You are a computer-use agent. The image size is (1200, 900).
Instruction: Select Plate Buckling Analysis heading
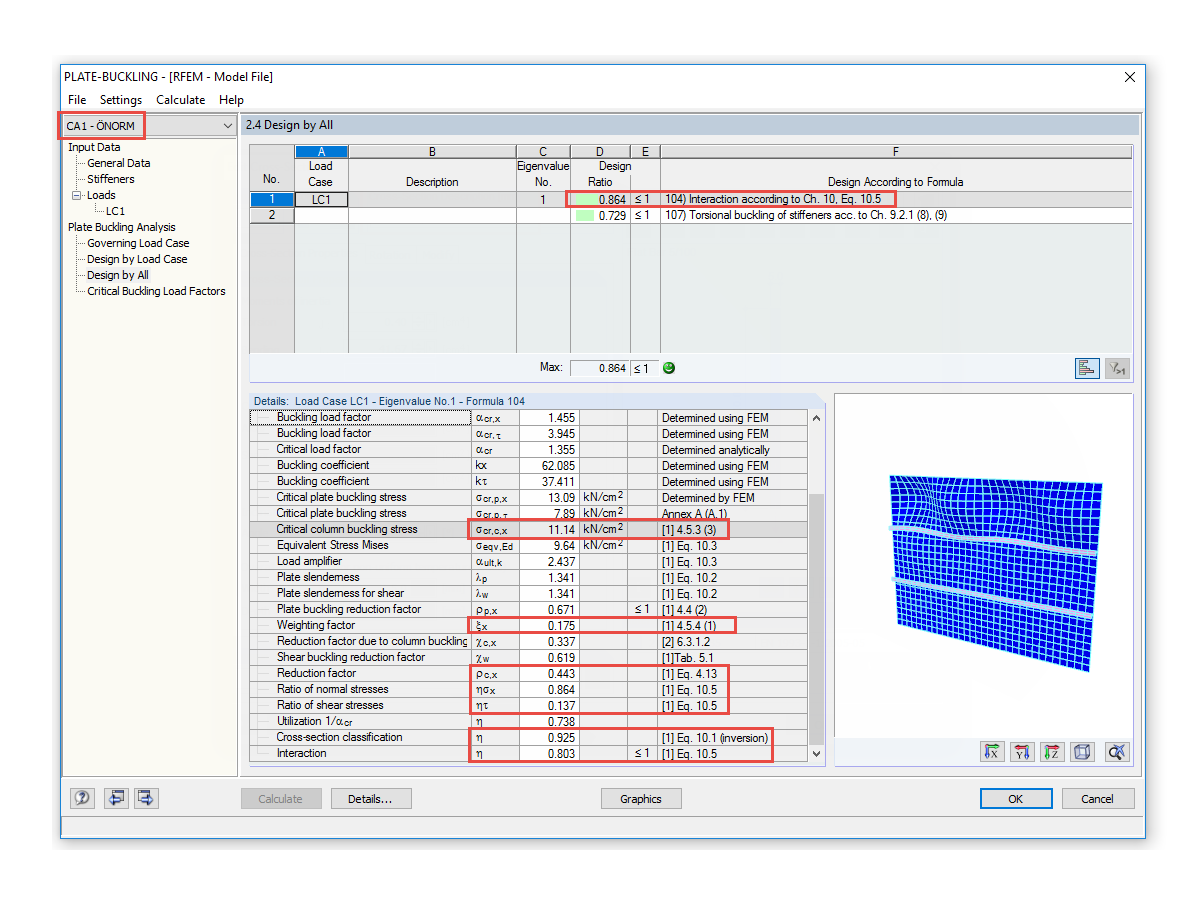pos(121,227)
